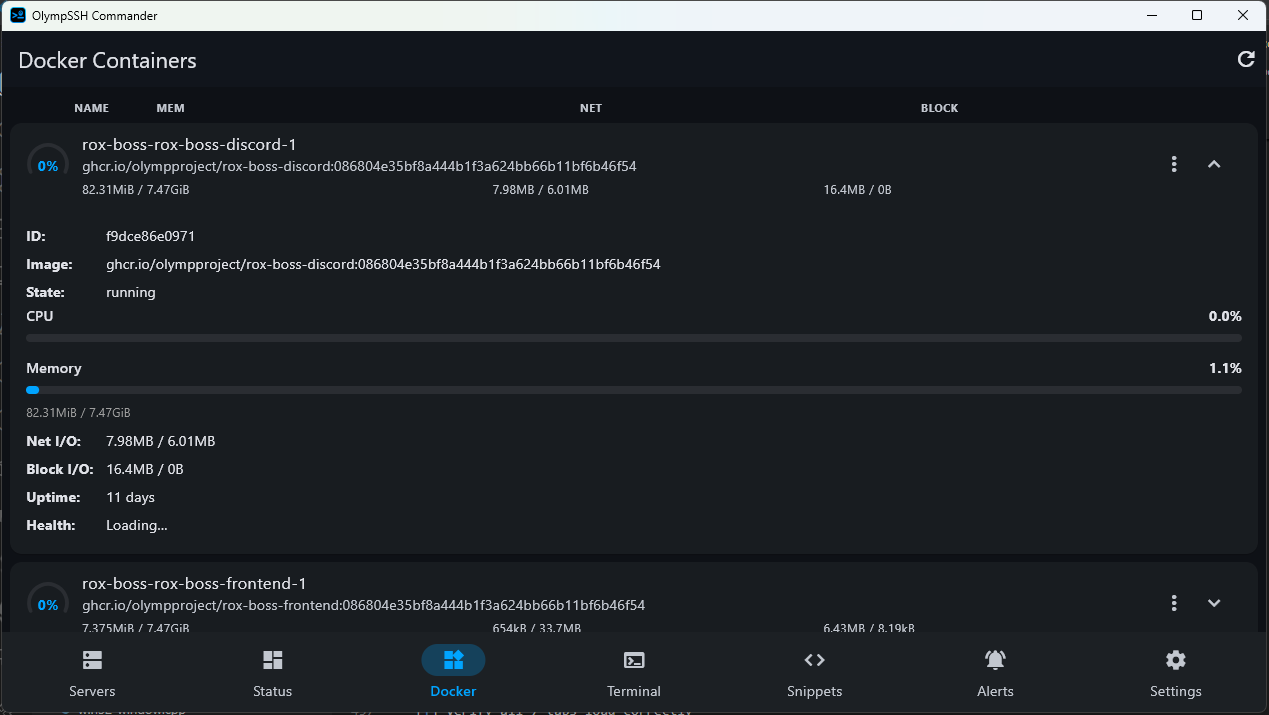Collapse the rox-boss-discord-1 container details
1269x715 pixels.
(1214, 164)
